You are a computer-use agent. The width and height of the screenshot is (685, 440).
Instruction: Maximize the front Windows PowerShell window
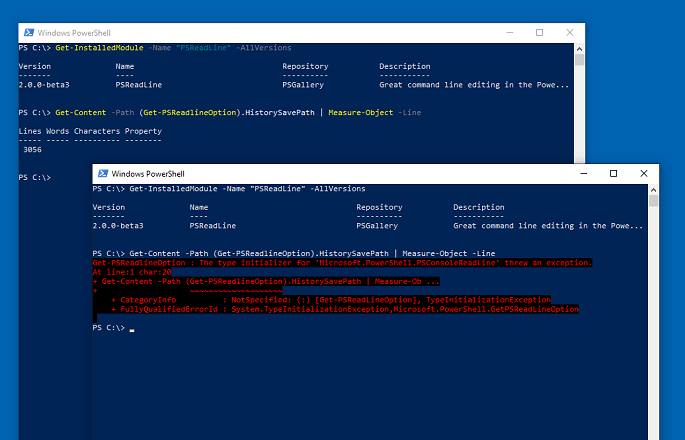pos(613,173)
